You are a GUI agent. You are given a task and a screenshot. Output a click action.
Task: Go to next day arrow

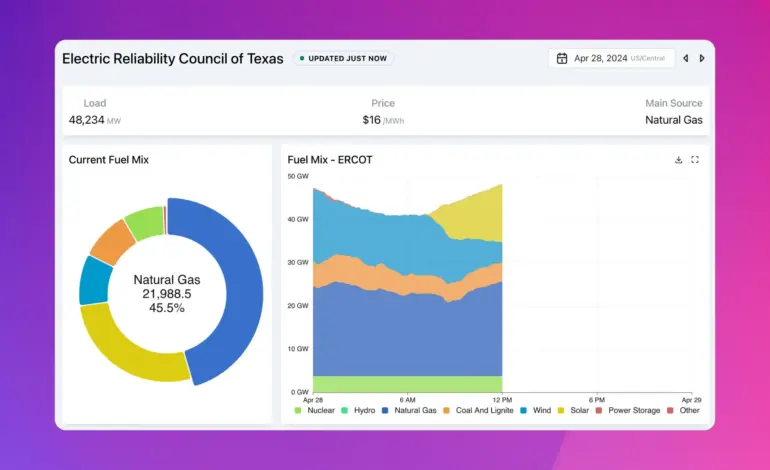click(702, 58)
